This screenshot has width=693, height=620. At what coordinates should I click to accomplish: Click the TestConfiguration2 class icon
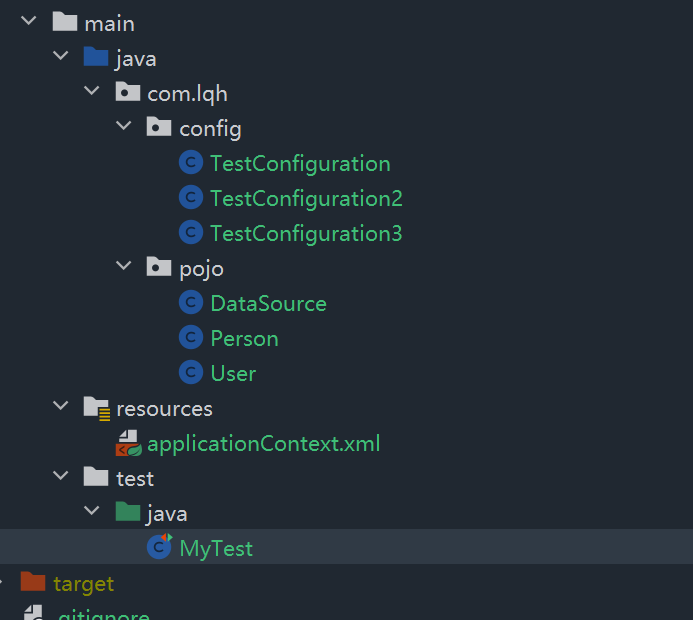coord(191,198)
